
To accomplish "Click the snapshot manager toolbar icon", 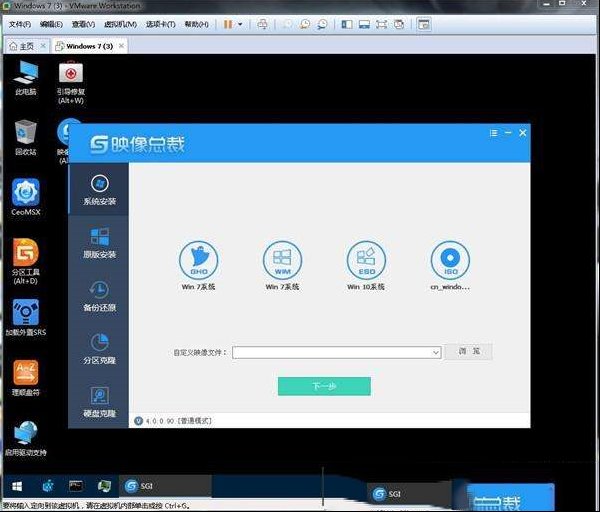I will point(322,24).
